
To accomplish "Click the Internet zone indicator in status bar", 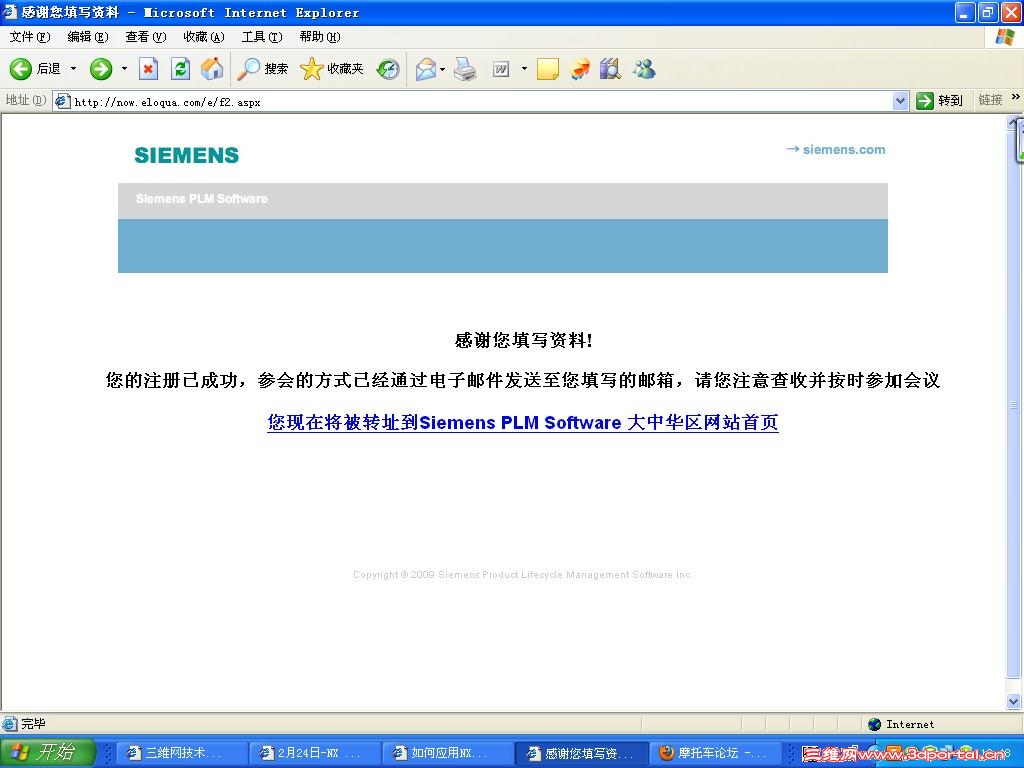I will (x=902, y=724).
